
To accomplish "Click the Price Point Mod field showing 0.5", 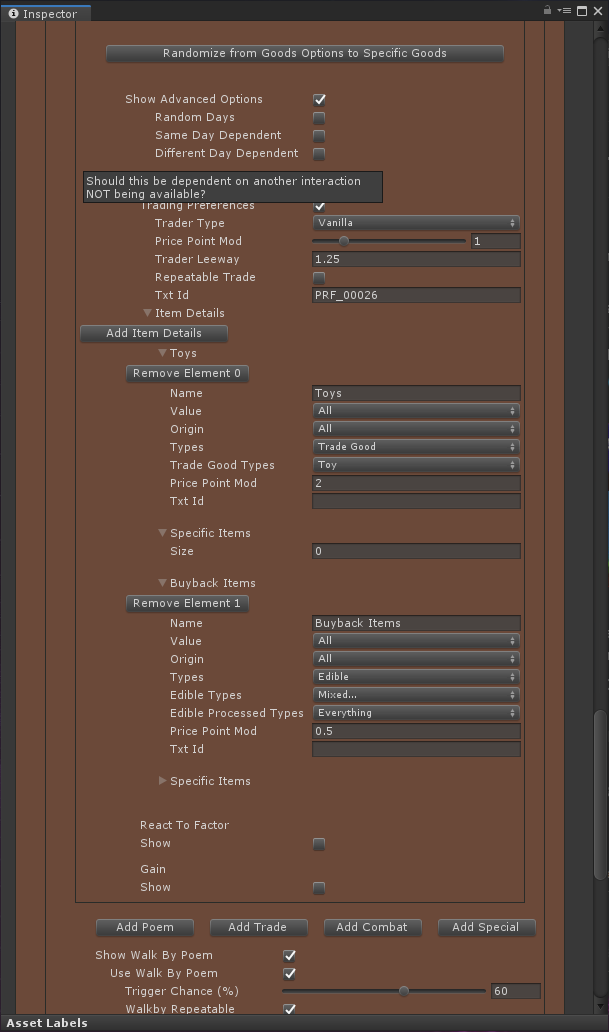I will pyautogui.click(x=416, y=731).
